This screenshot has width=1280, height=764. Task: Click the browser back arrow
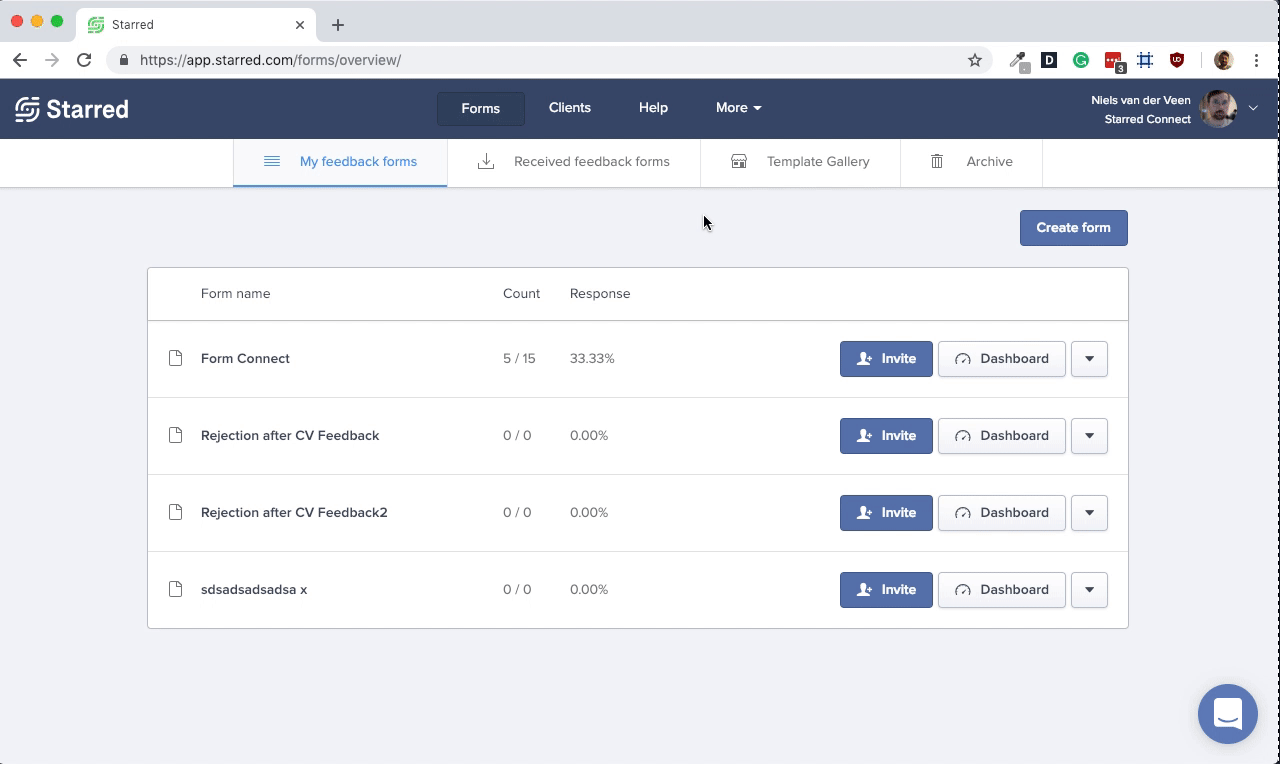point(20,60)
